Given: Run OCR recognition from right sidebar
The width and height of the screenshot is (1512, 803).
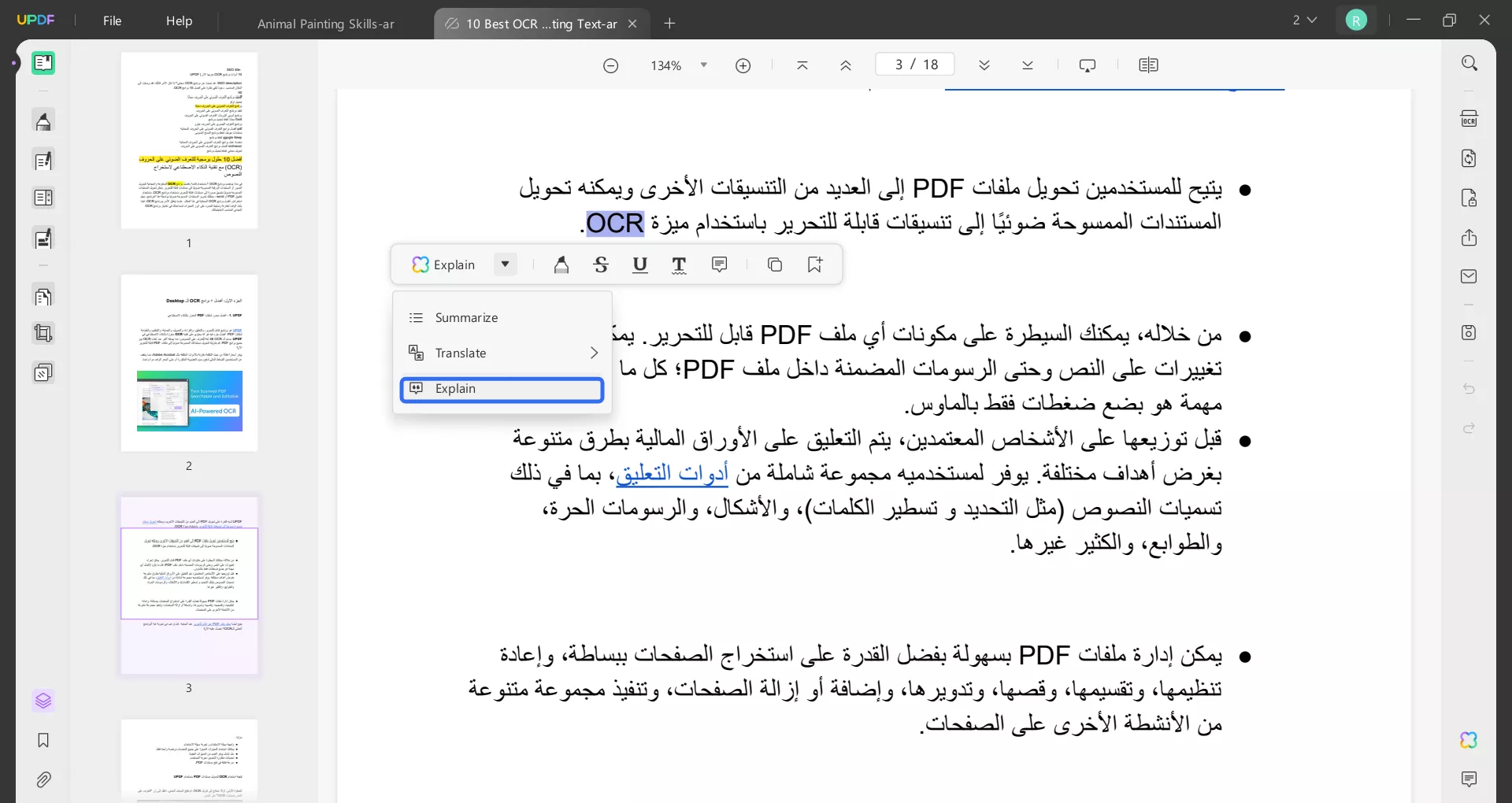Looking at the screenshot, I should [x=1469, y=119].
